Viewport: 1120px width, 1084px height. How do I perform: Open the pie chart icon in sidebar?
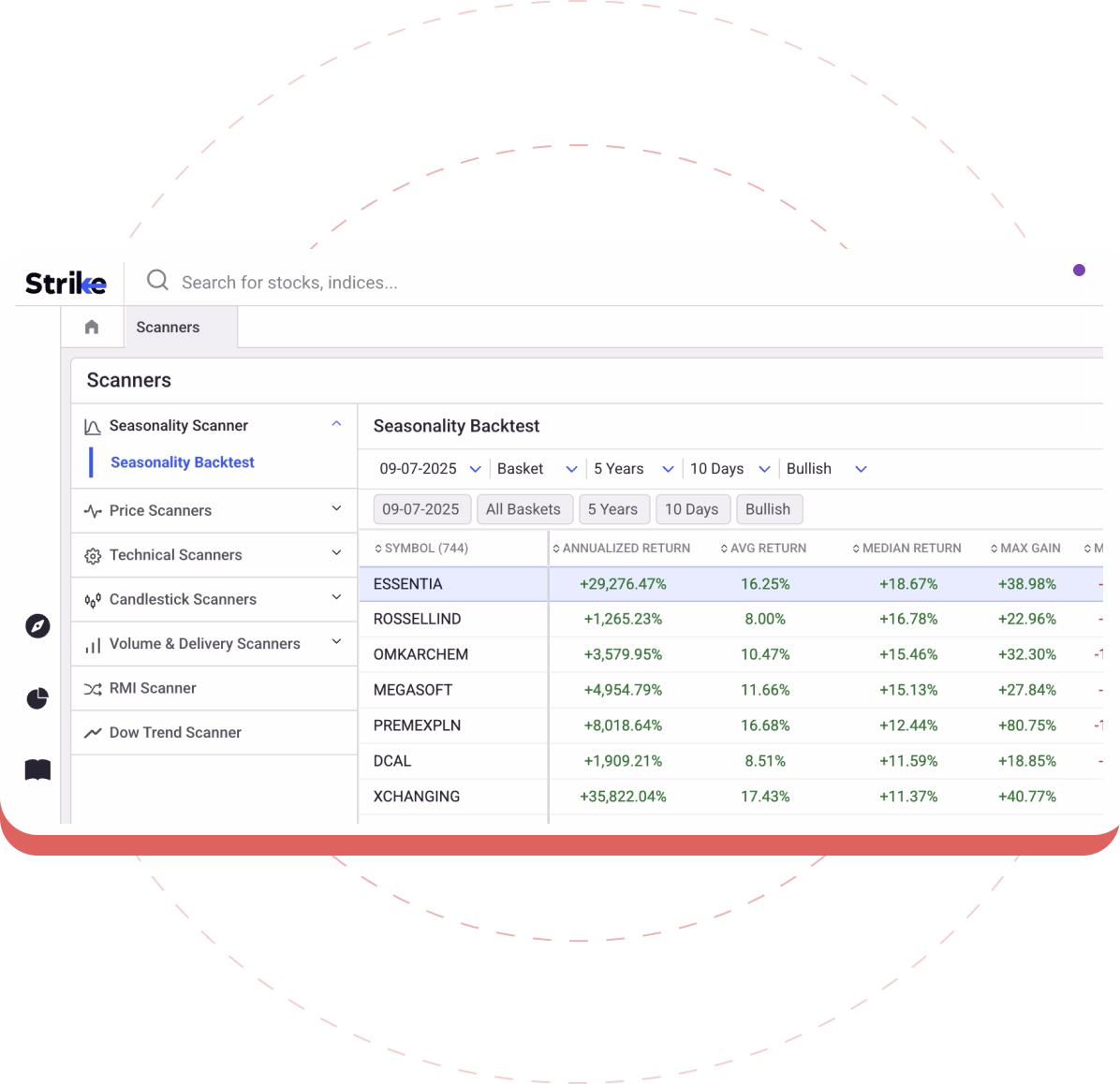[x=37, y=698]
